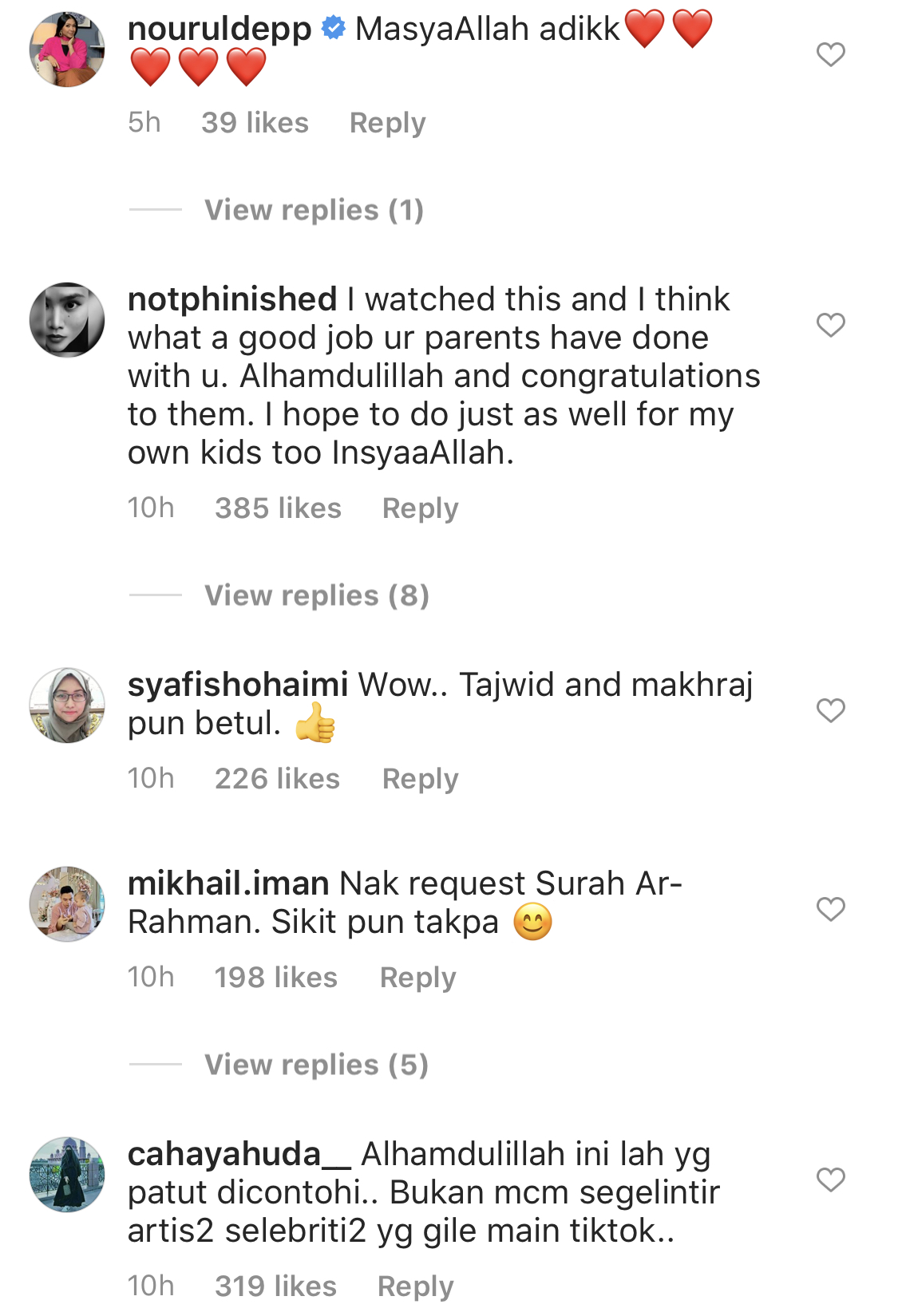Open the mikhail.iman username link
This screenshot has height=1316, width=898.
tap(228, 883)
